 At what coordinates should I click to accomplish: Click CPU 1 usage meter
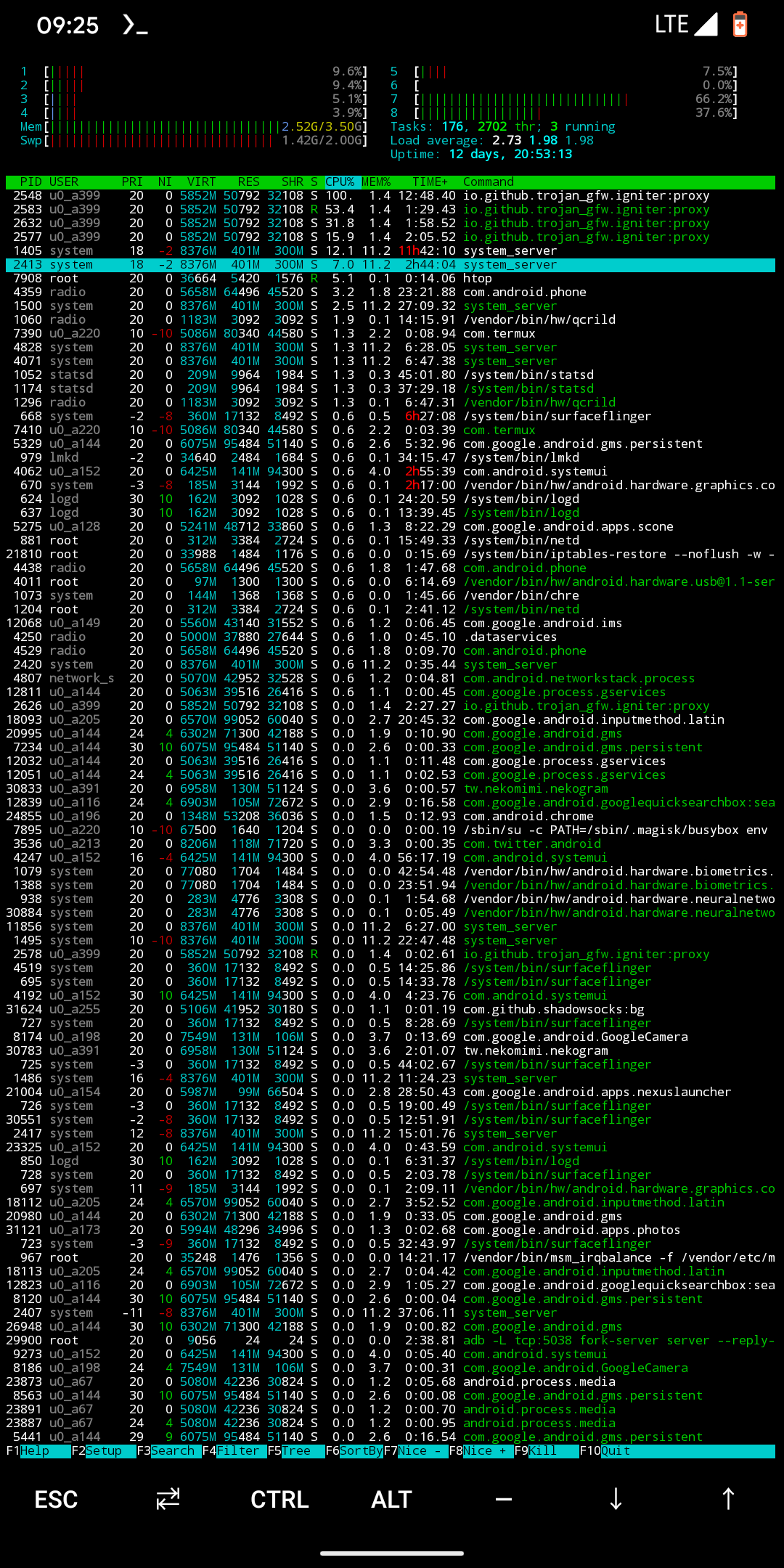coord(194,72)
